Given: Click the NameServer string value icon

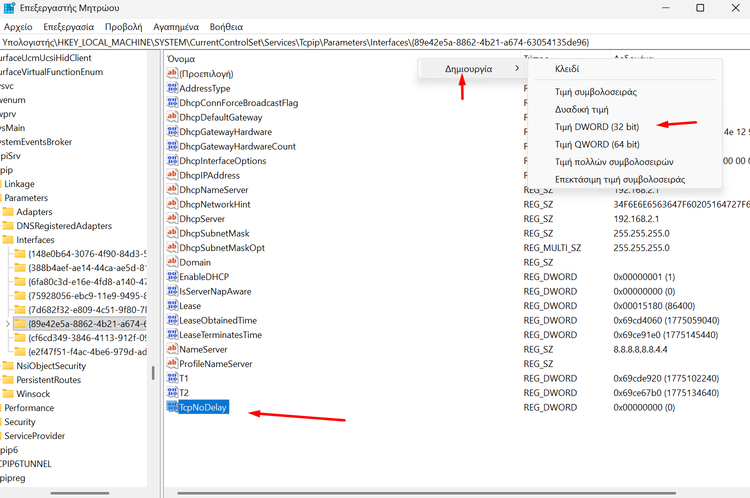Looking at the screenshot, I should point(171,349).
